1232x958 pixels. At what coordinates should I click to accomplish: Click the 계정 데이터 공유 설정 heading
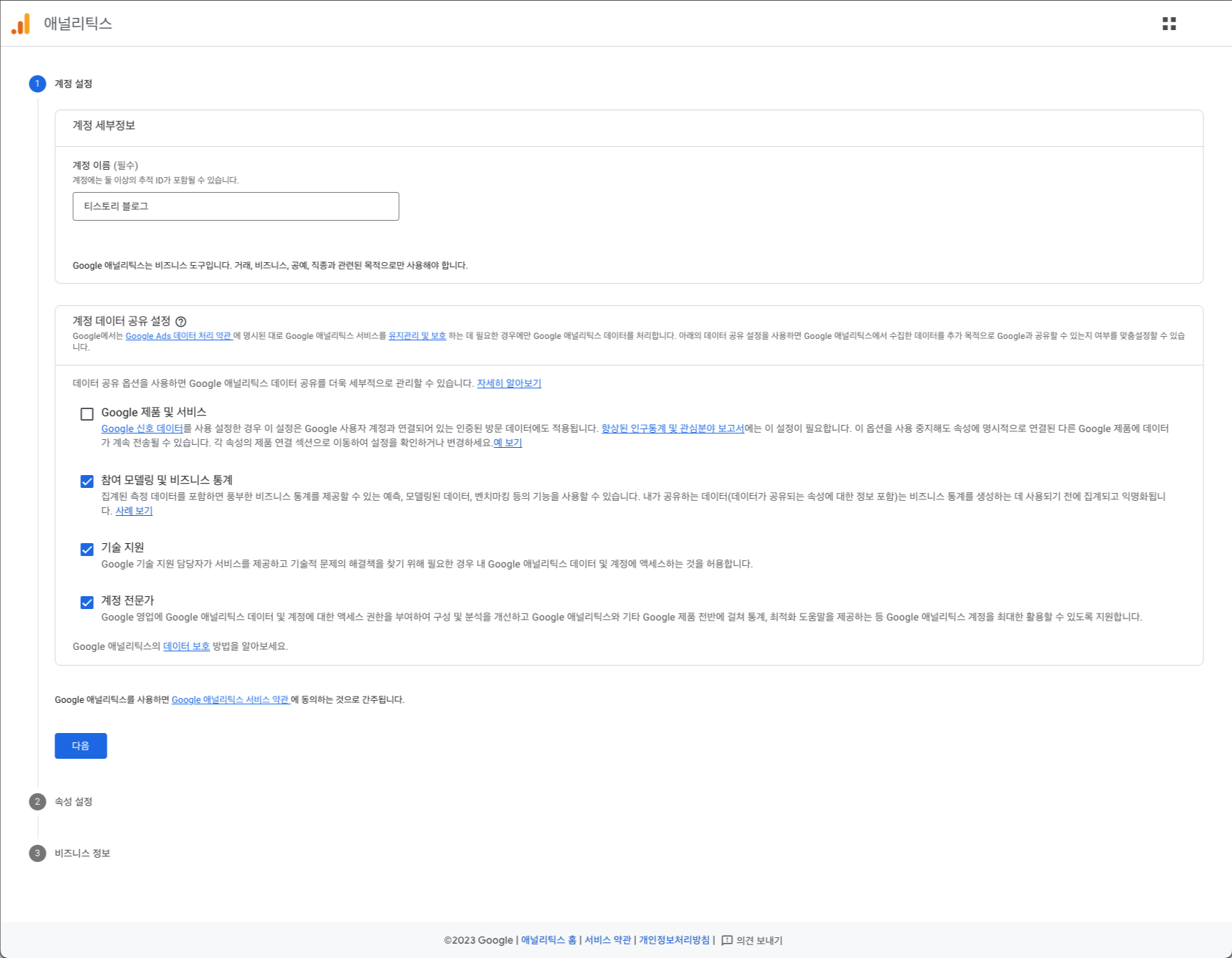click(x=122, y=321)
